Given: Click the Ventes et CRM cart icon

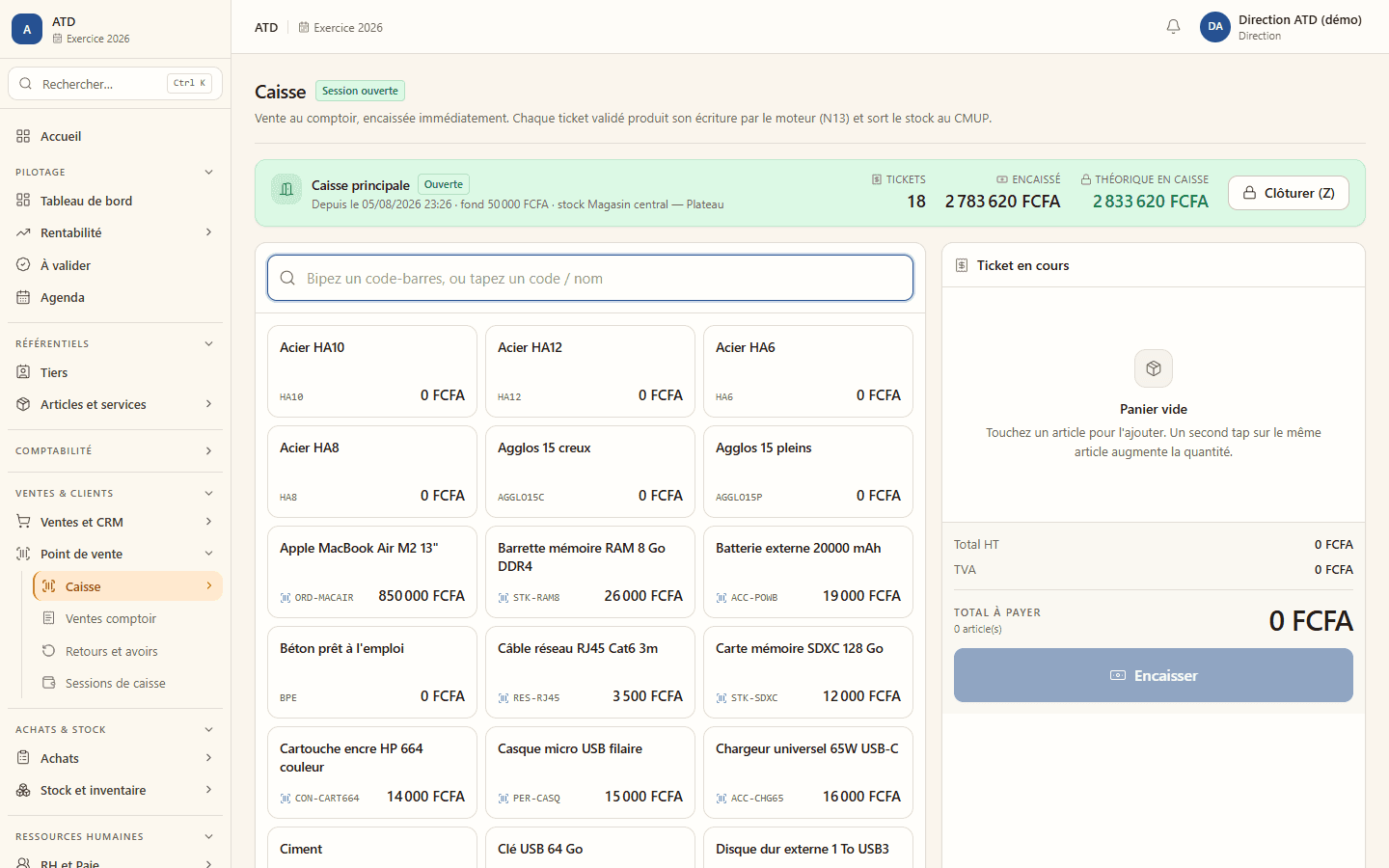Looking at the screenshot, I should (23, 522).
